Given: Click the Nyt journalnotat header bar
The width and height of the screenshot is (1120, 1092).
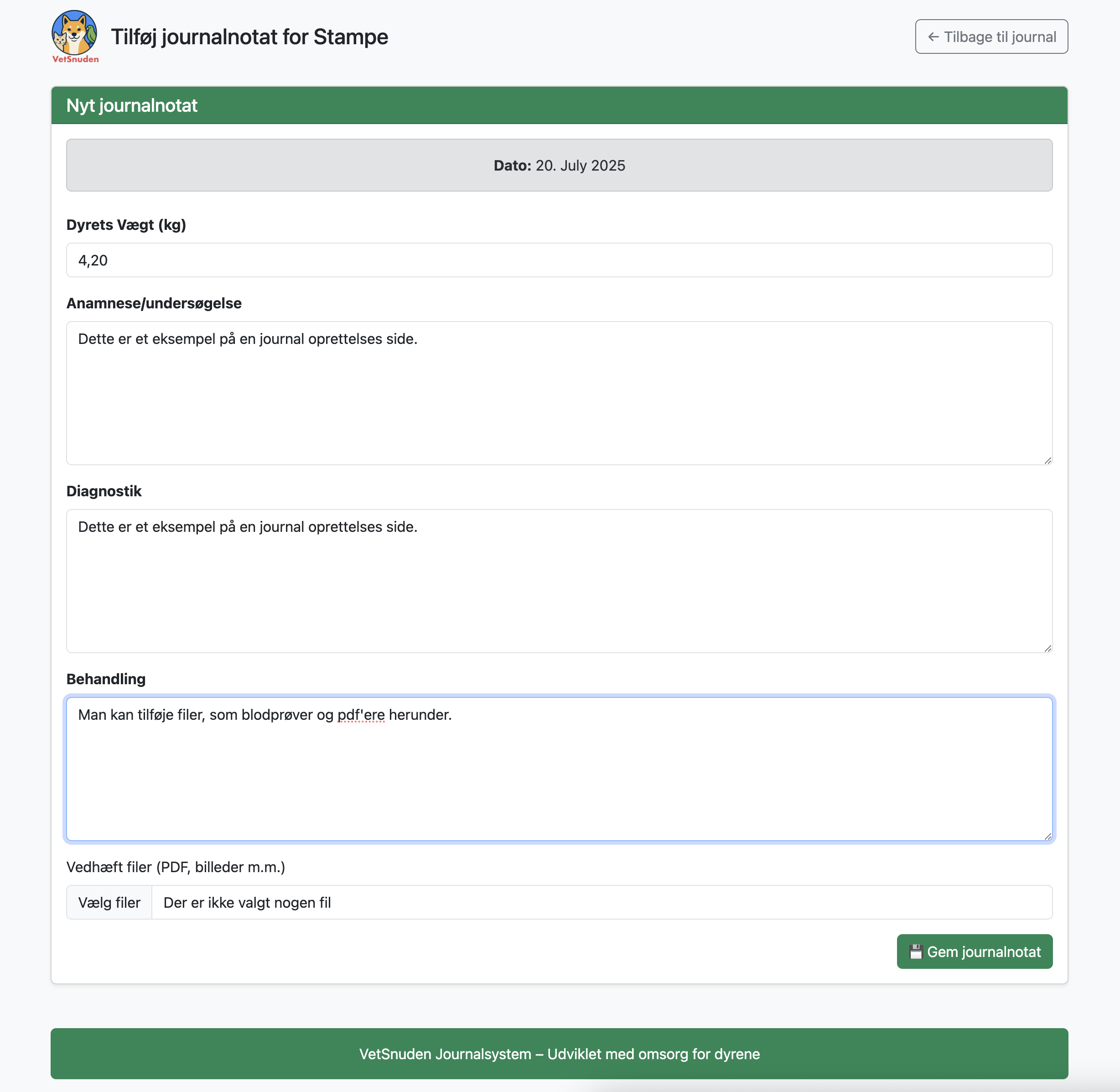Looking at the screenshot, I should point(559,105).
